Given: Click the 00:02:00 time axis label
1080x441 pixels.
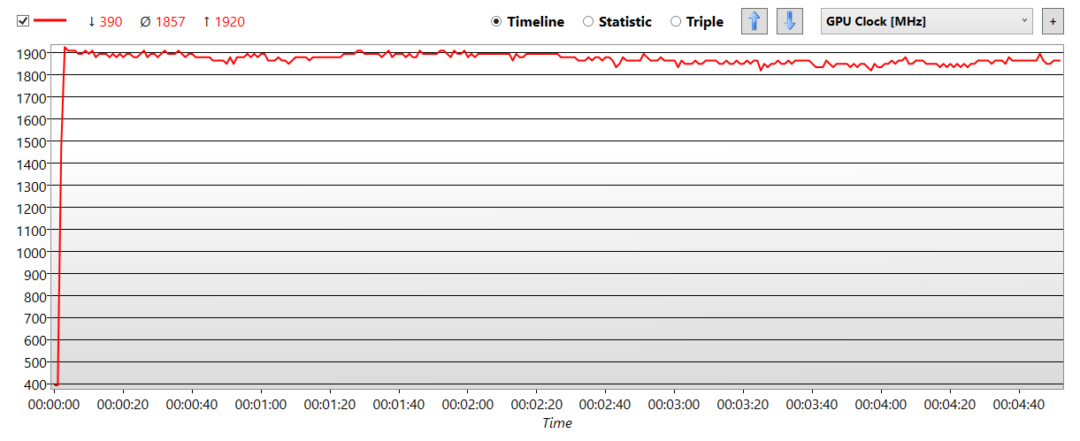Looking at the screenshot, I should 468,404.
